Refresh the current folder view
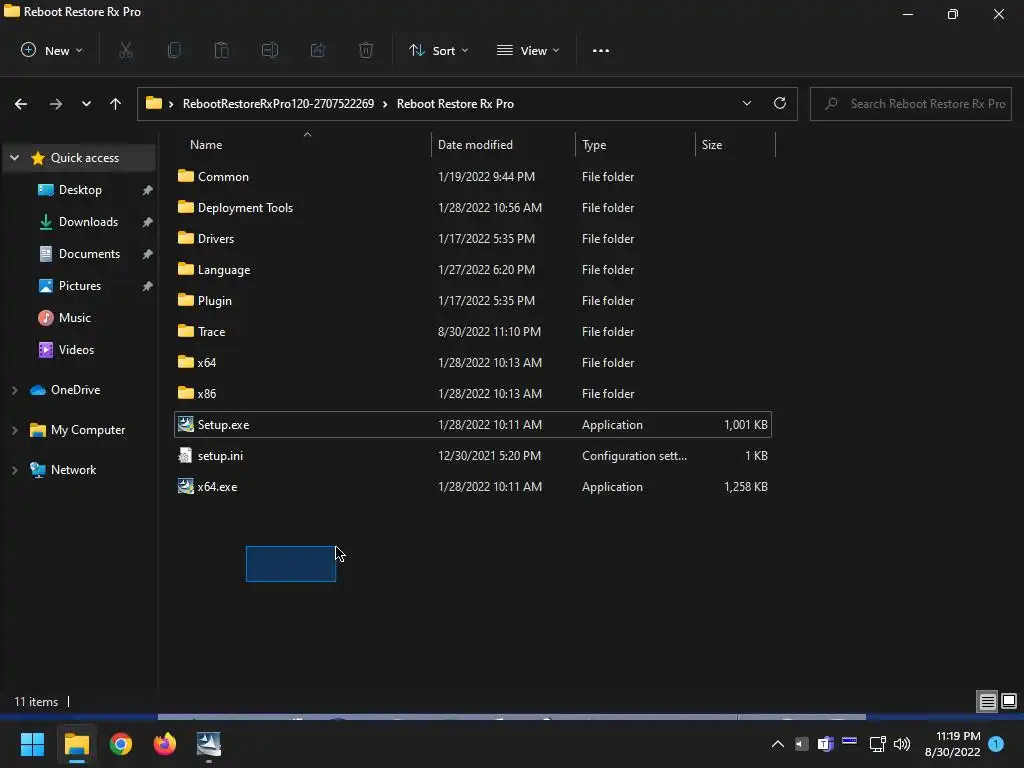Viewport: 1024px width, 768px height. click(780, 103)
